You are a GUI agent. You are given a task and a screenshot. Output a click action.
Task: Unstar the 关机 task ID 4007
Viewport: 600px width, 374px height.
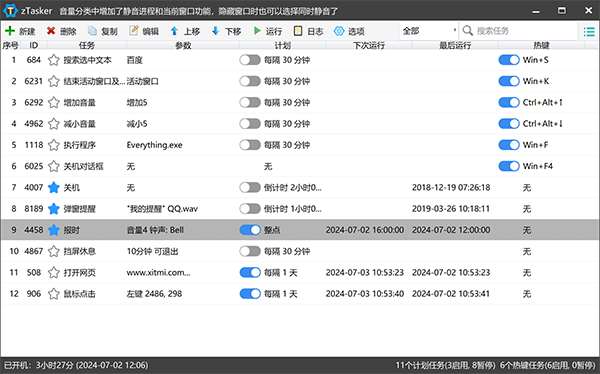[54, 188]
